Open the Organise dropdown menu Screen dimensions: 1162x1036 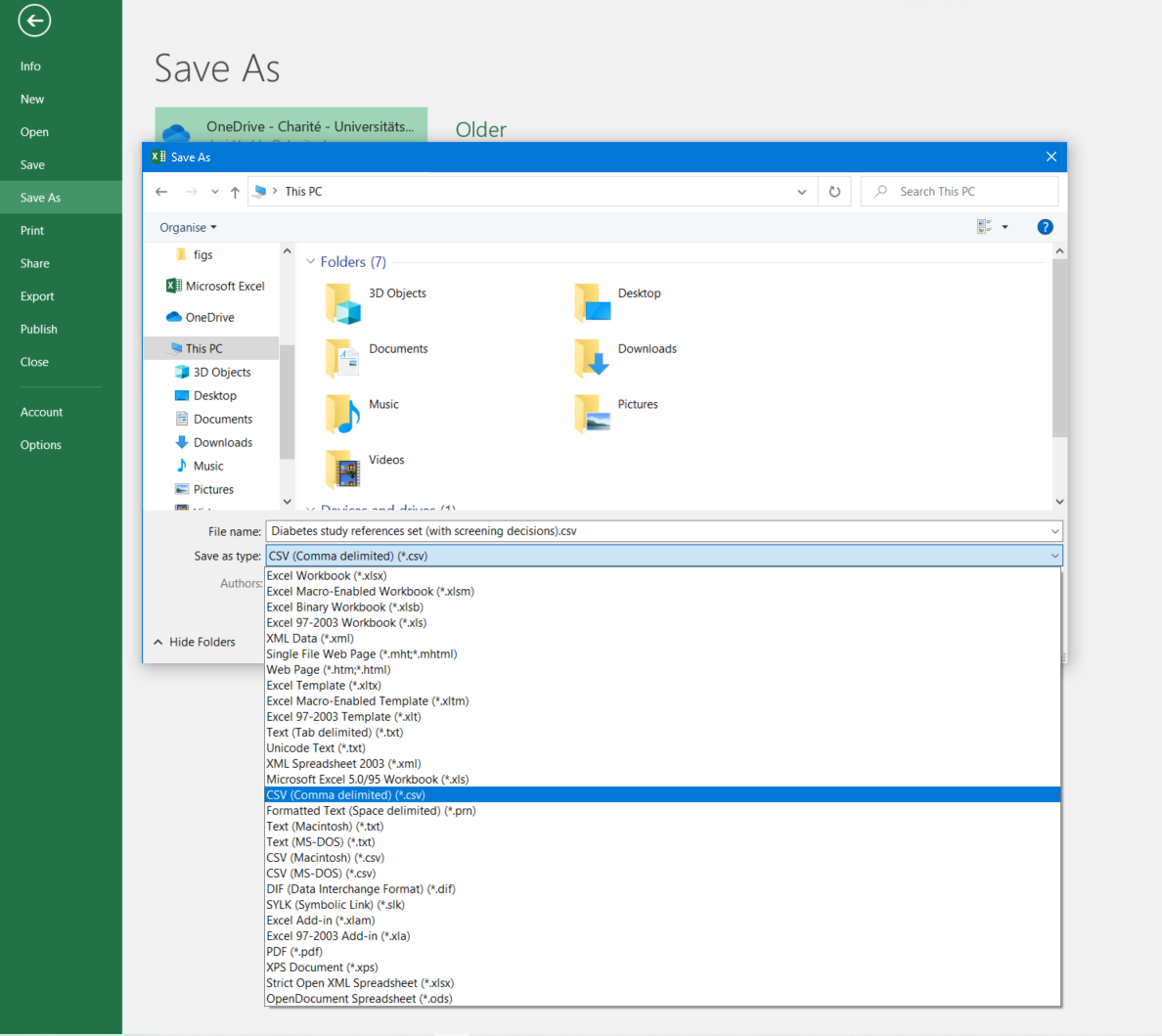pos(188,226)
